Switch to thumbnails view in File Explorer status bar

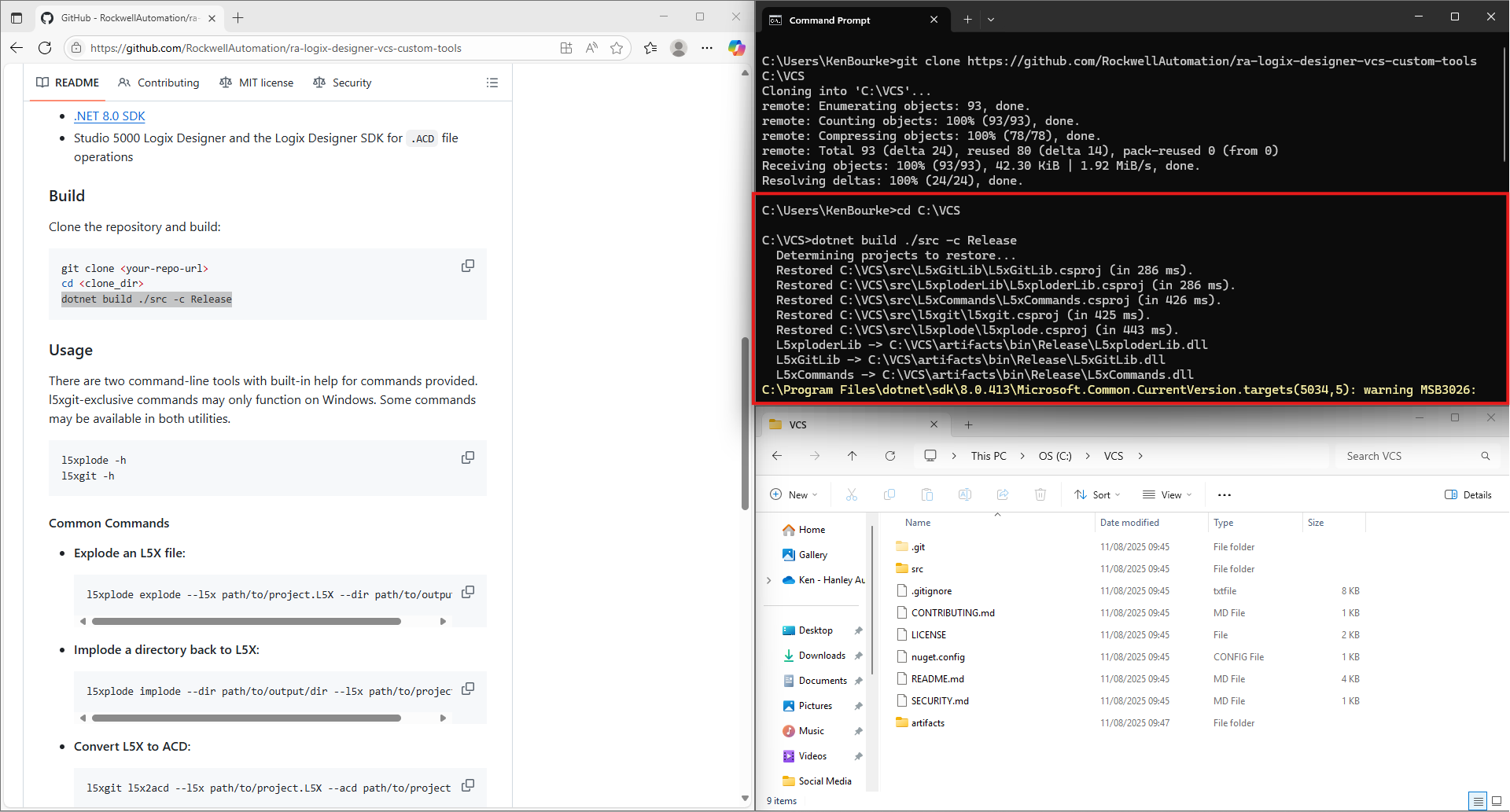point(1497,801)
